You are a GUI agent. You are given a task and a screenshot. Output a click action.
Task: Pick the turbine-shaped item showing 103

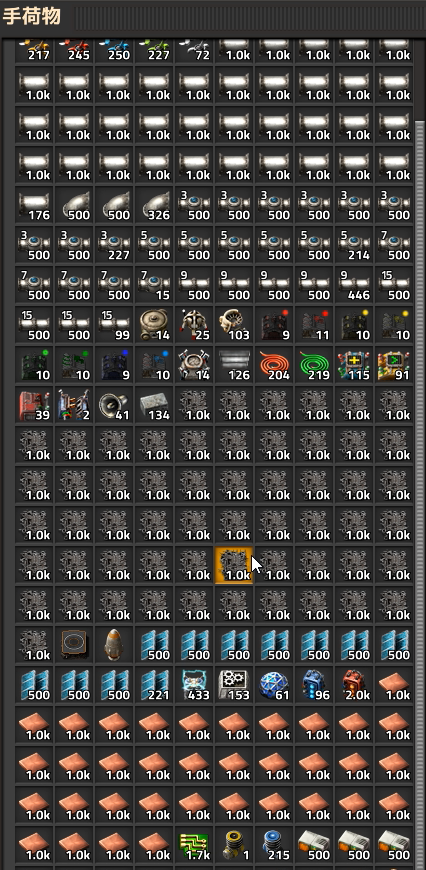tap(234, 325)
